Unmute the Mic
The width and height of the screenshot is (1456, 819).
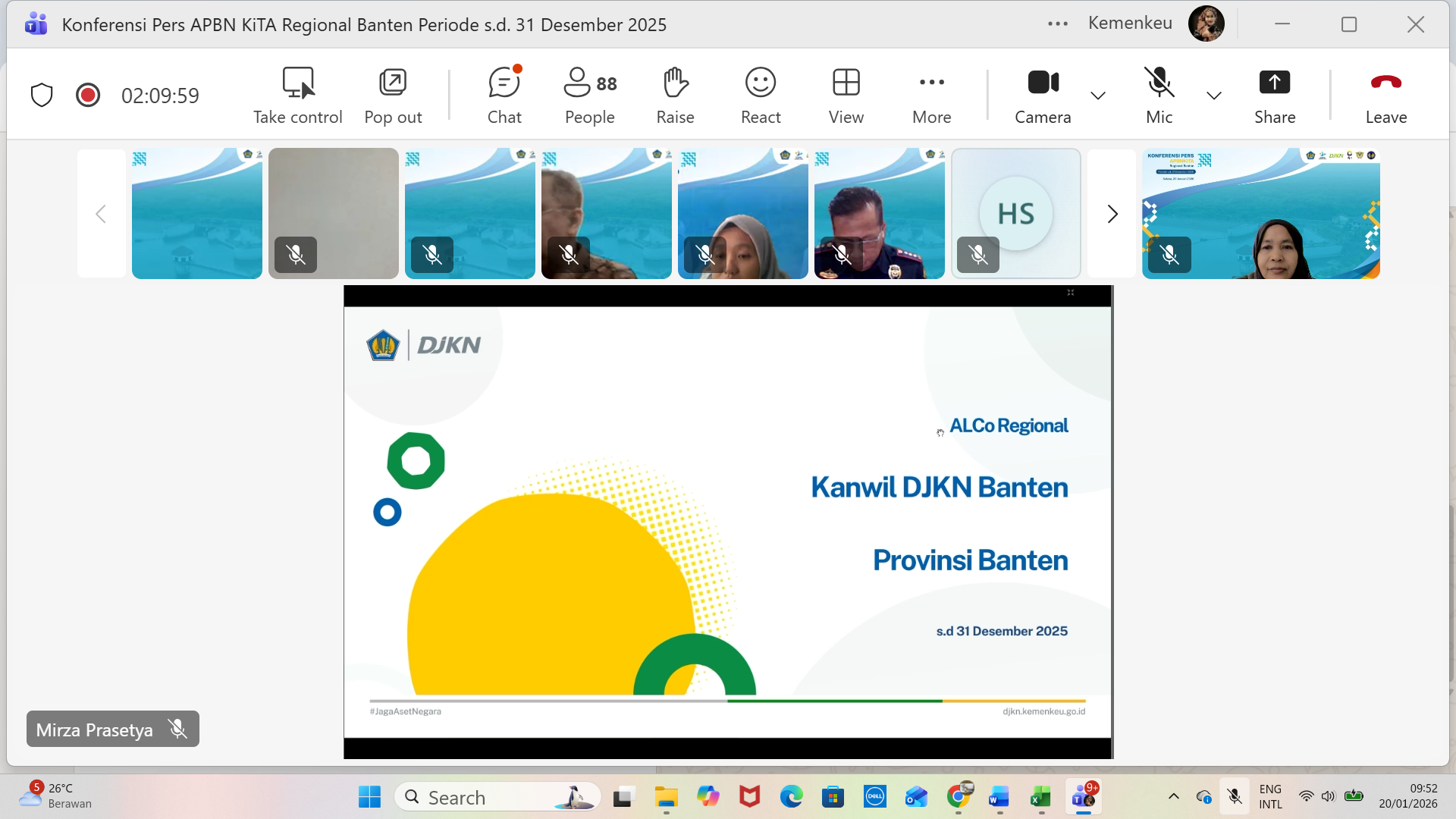click(x=1159, y=96)
